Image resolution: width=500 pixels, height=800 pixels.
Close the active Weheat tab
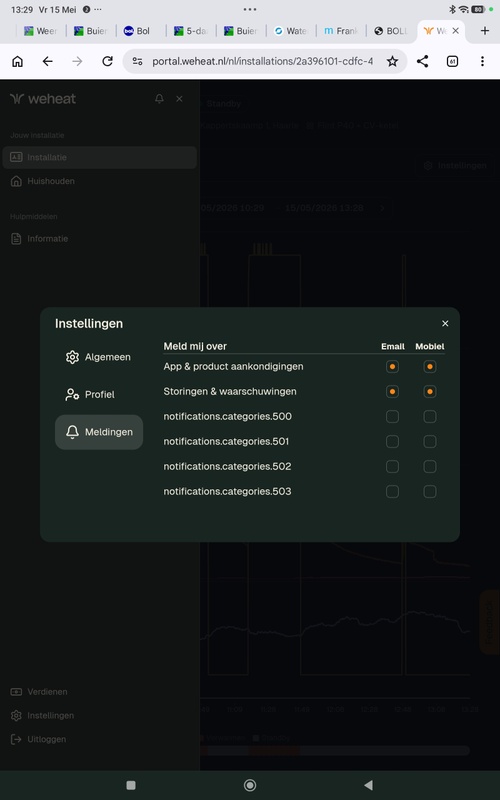[x=456, y=31]
